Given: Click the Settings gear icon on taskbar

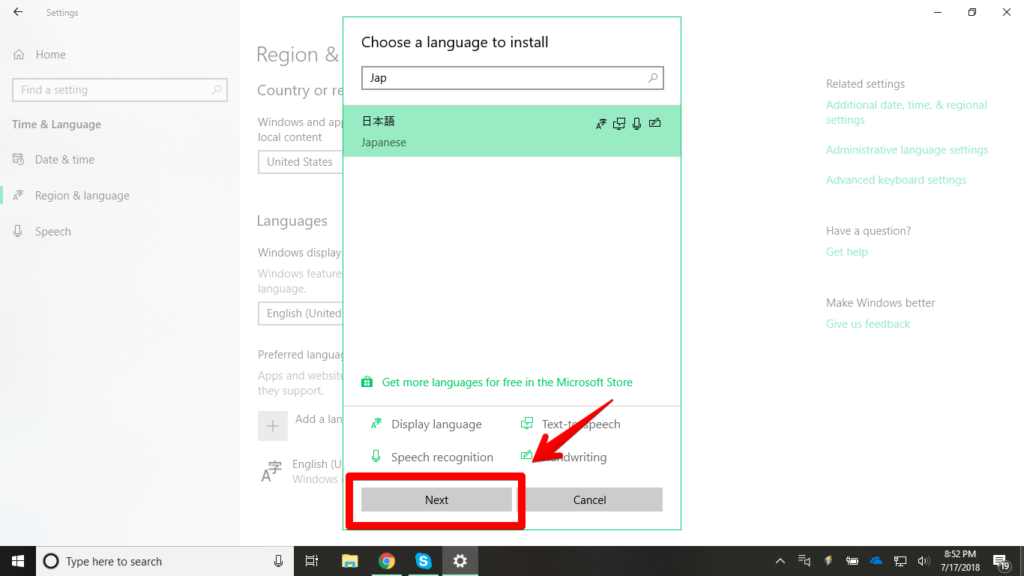Looking at the screenshot, I should click(460, 561).
